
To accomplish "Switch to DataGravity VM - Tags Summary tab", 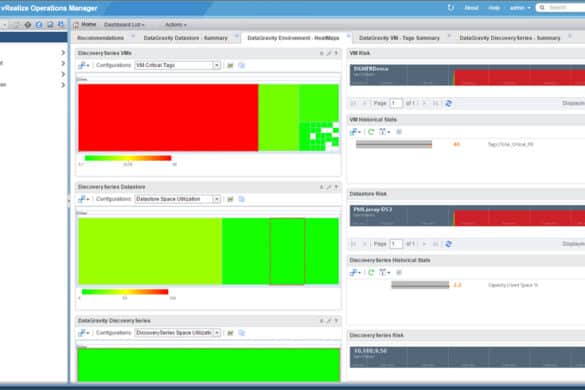I will (x=399, y=38).
